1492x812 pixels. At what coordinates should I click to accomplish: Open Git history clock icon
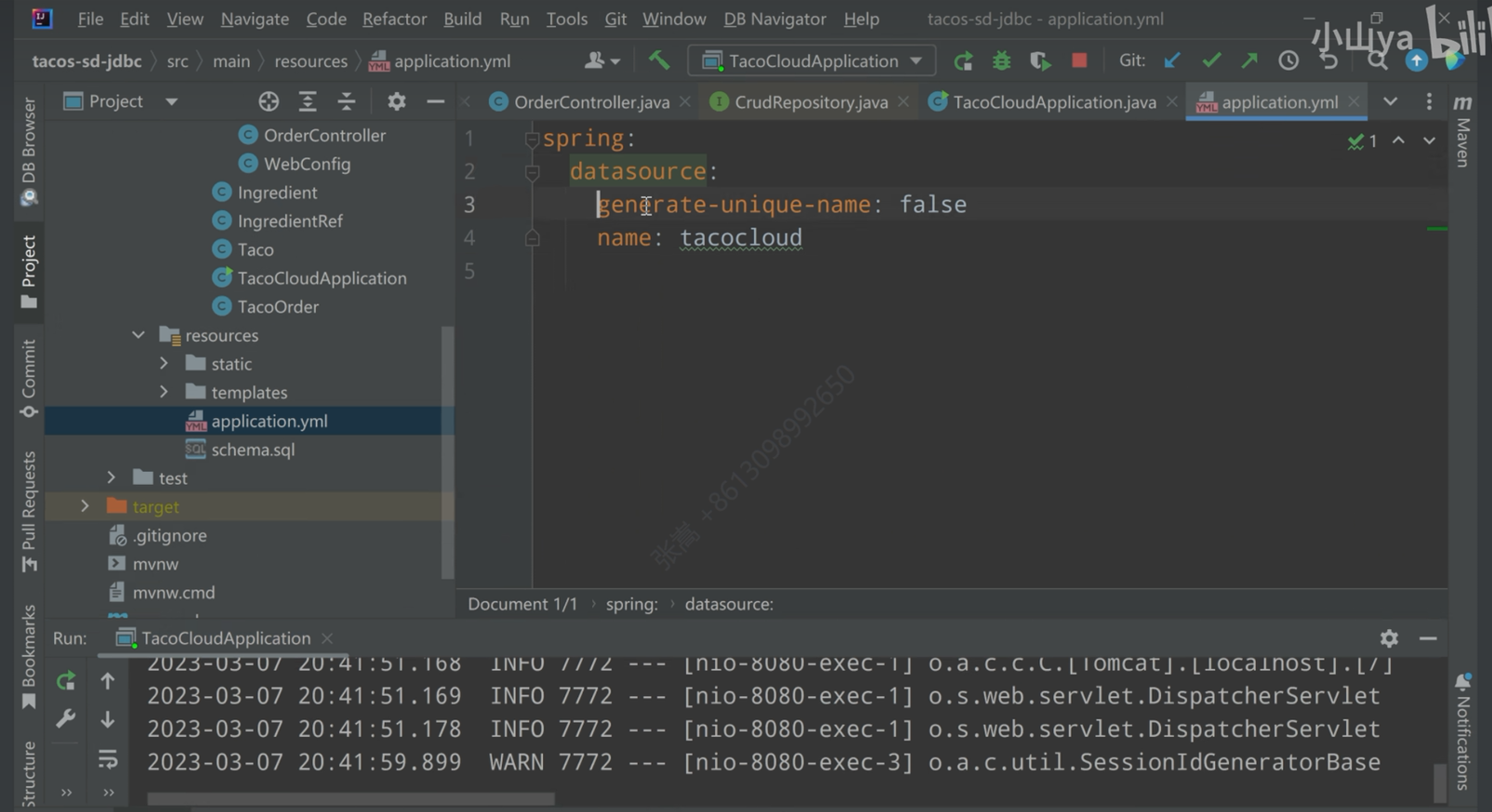click(1288, 60)
